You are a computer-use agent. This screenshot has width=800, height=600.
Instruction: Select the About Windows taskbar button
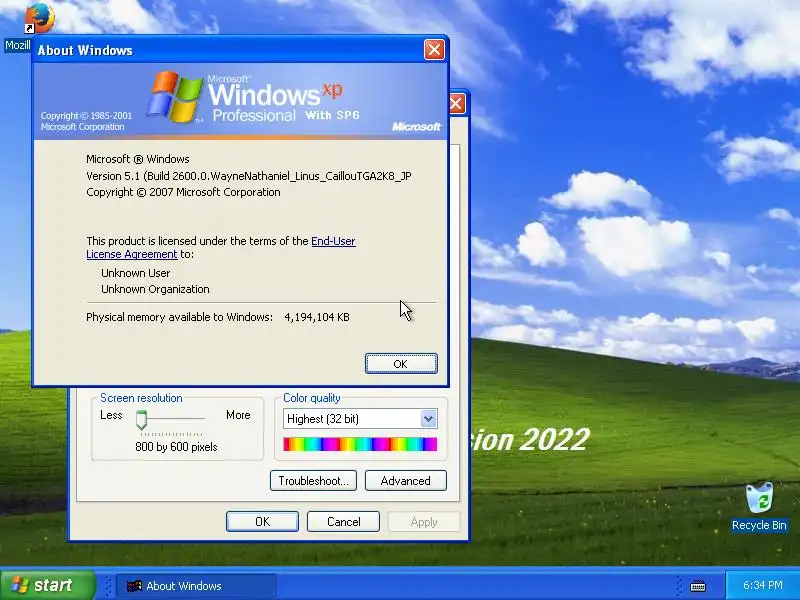[x=196, y=586]
